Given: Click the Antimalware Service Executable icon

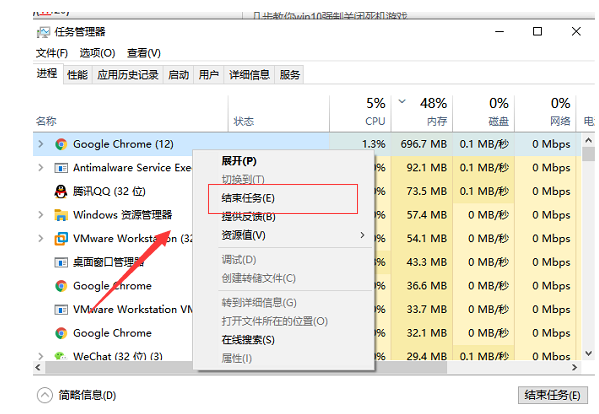Looking at the screenshot, I should 61,168.
